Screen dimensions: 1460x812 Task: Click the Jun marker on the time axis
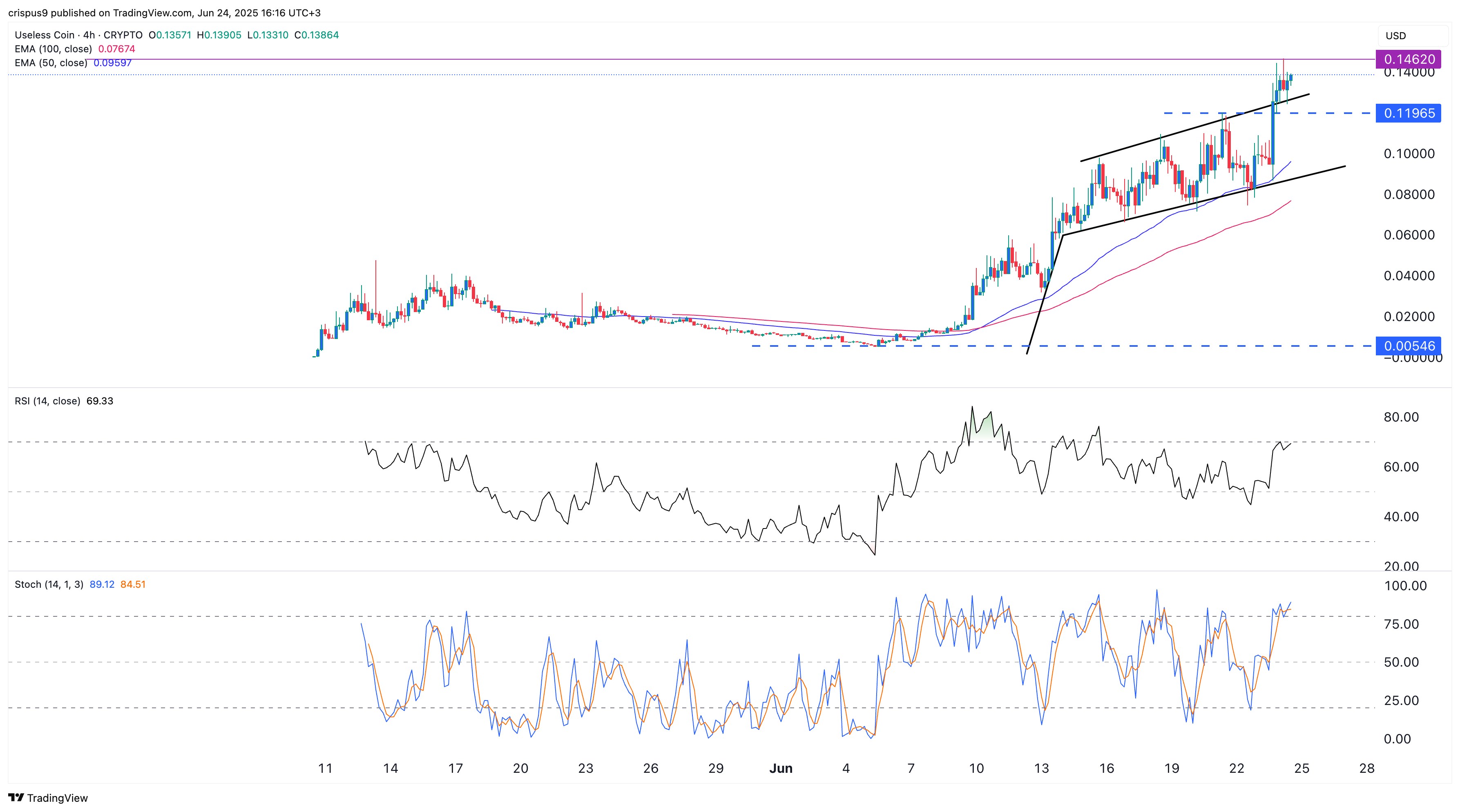pyautogui.click(x=780, y=768)
